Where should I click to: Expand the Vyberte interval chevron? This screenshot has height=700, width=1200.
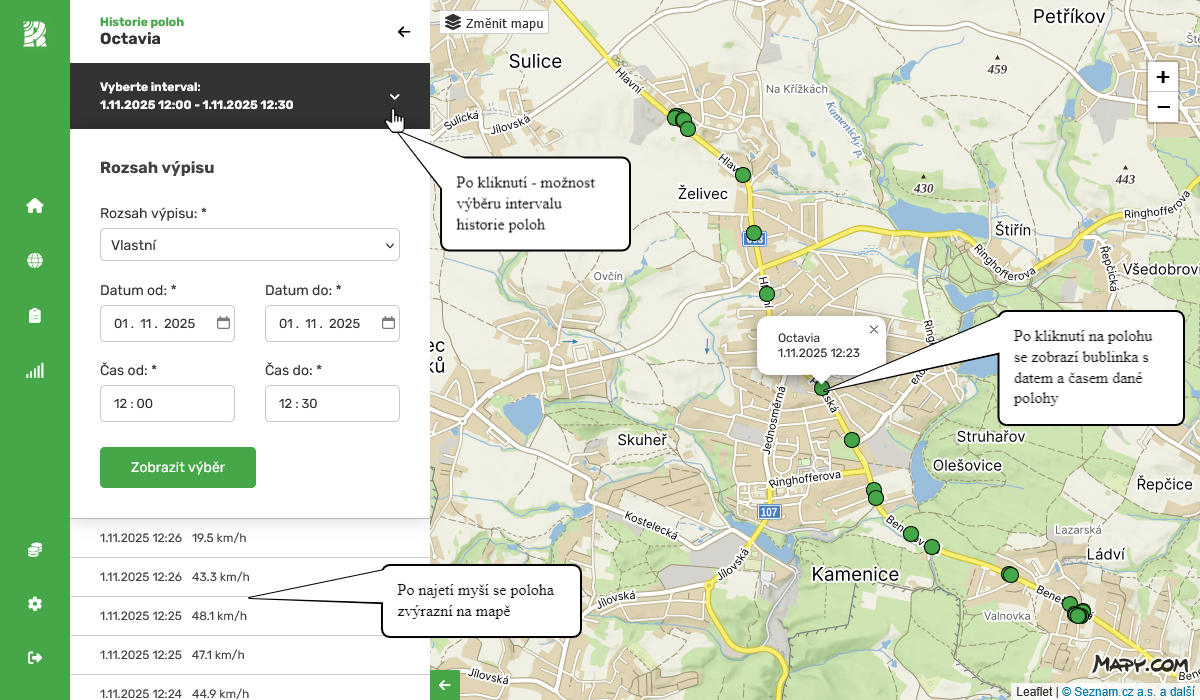pos(395,96)
